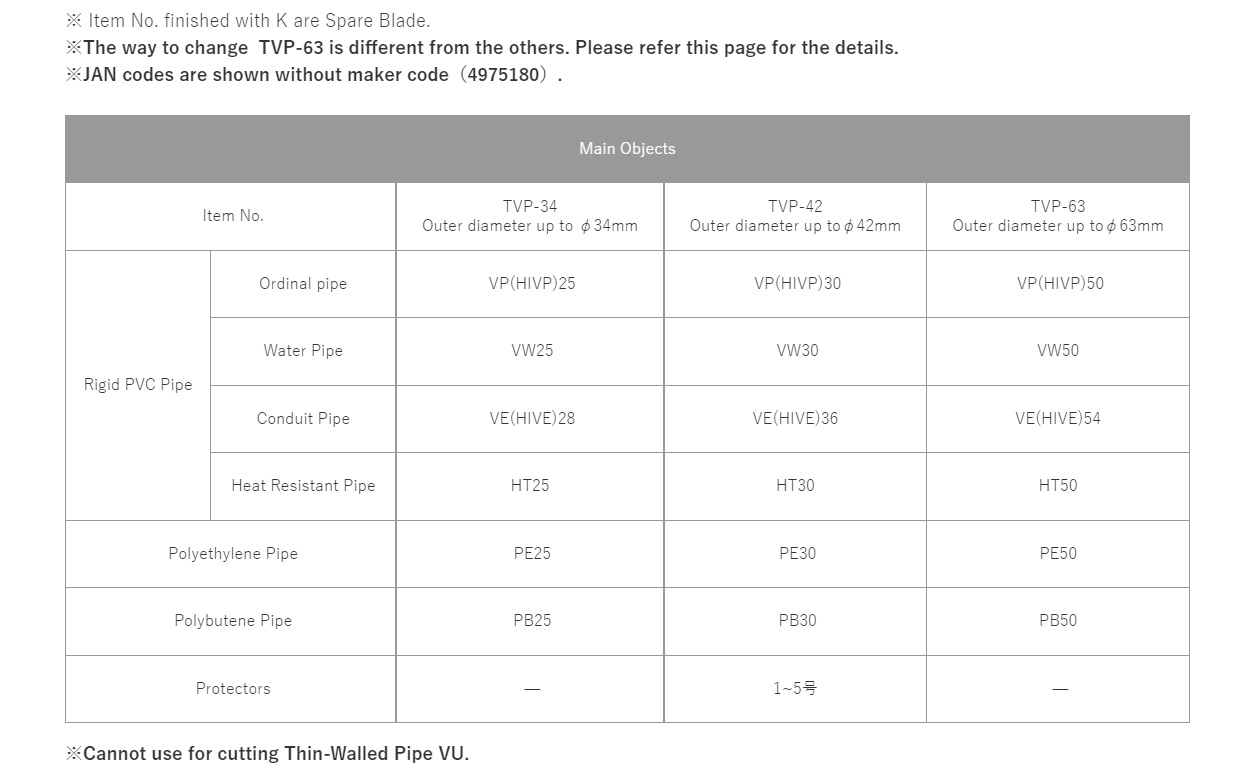Click the Rigid PVC Pipe row label
Image resolution: width=1243 pixels, height=777 pixels.
pyautogui.click(x=138, y=385)
